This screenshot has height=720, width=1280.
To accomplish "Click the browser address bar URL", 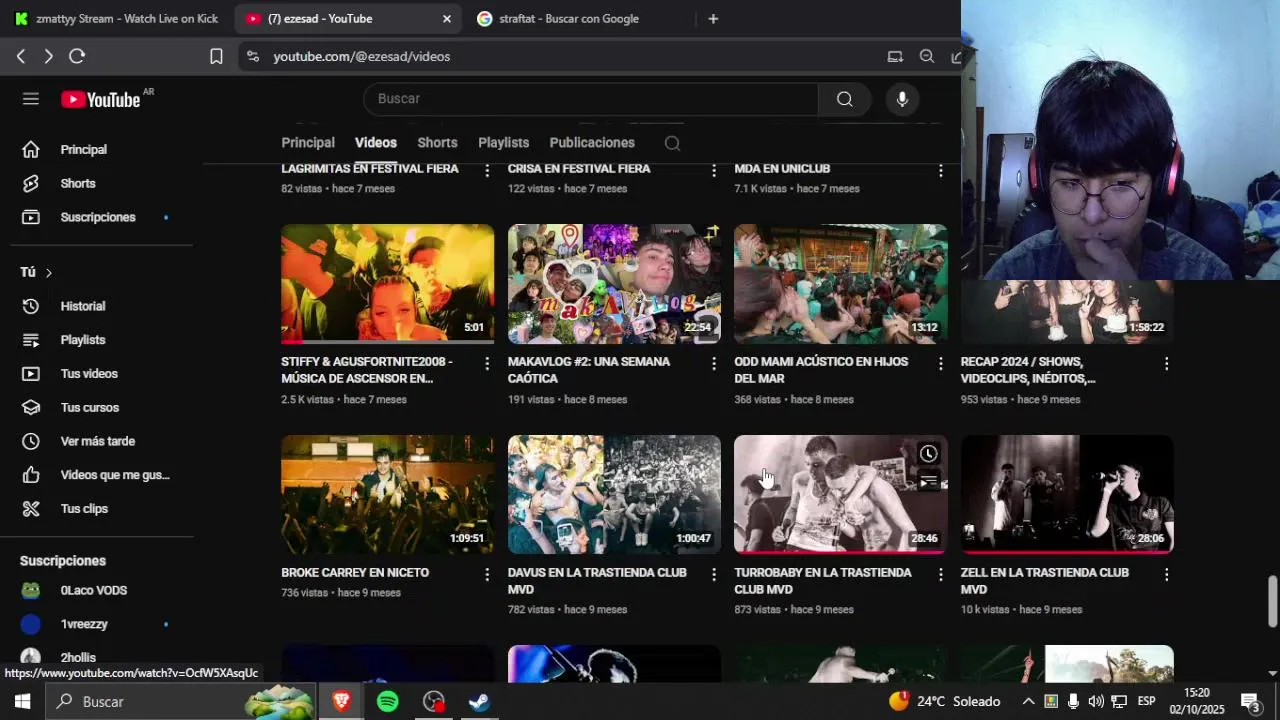I will pyautogui.click(x=362, y=57).
